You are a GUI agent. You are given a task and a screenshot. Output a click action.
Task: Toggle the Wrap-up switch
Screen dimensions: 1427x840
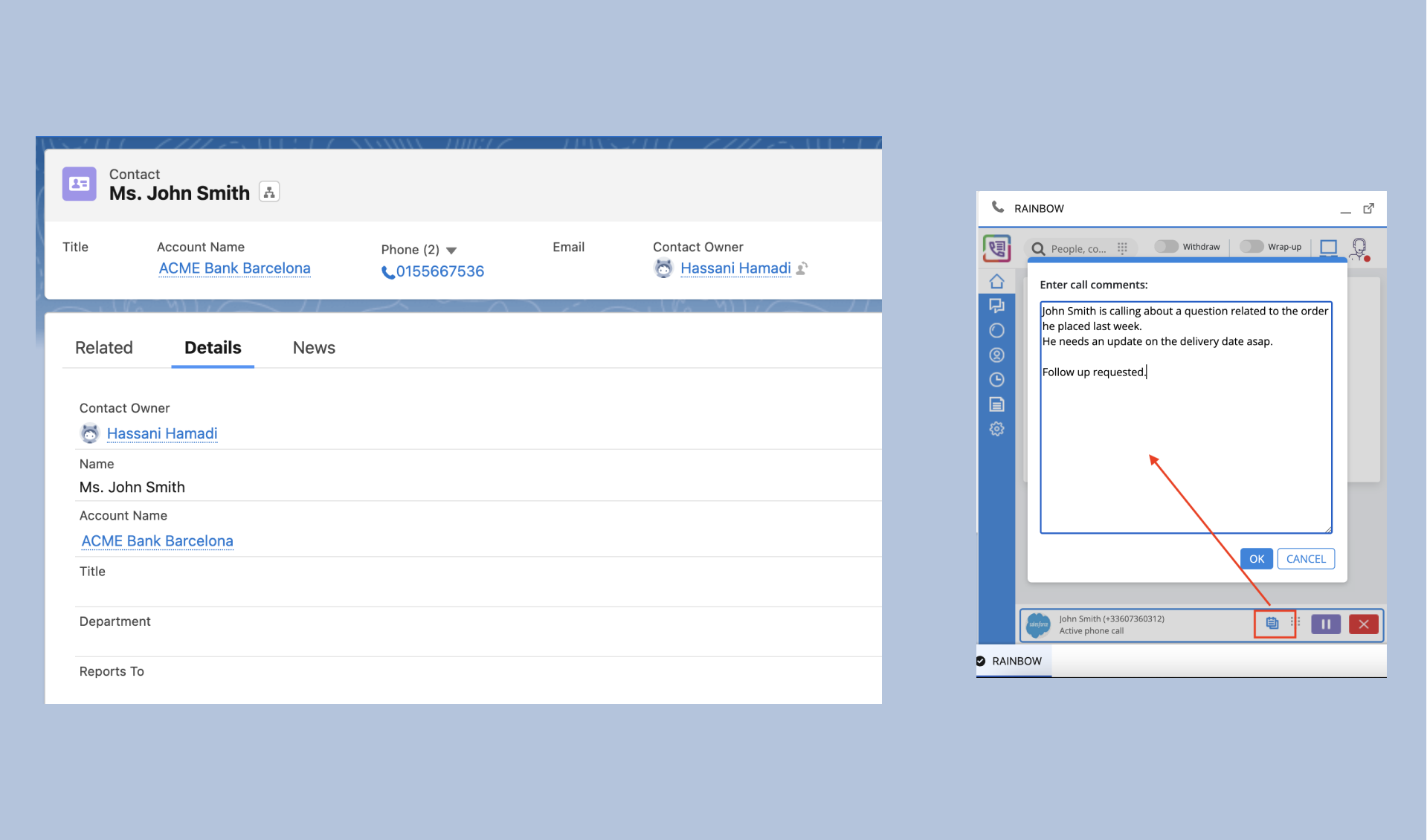pyautogui.click(x=1252, y=247)
